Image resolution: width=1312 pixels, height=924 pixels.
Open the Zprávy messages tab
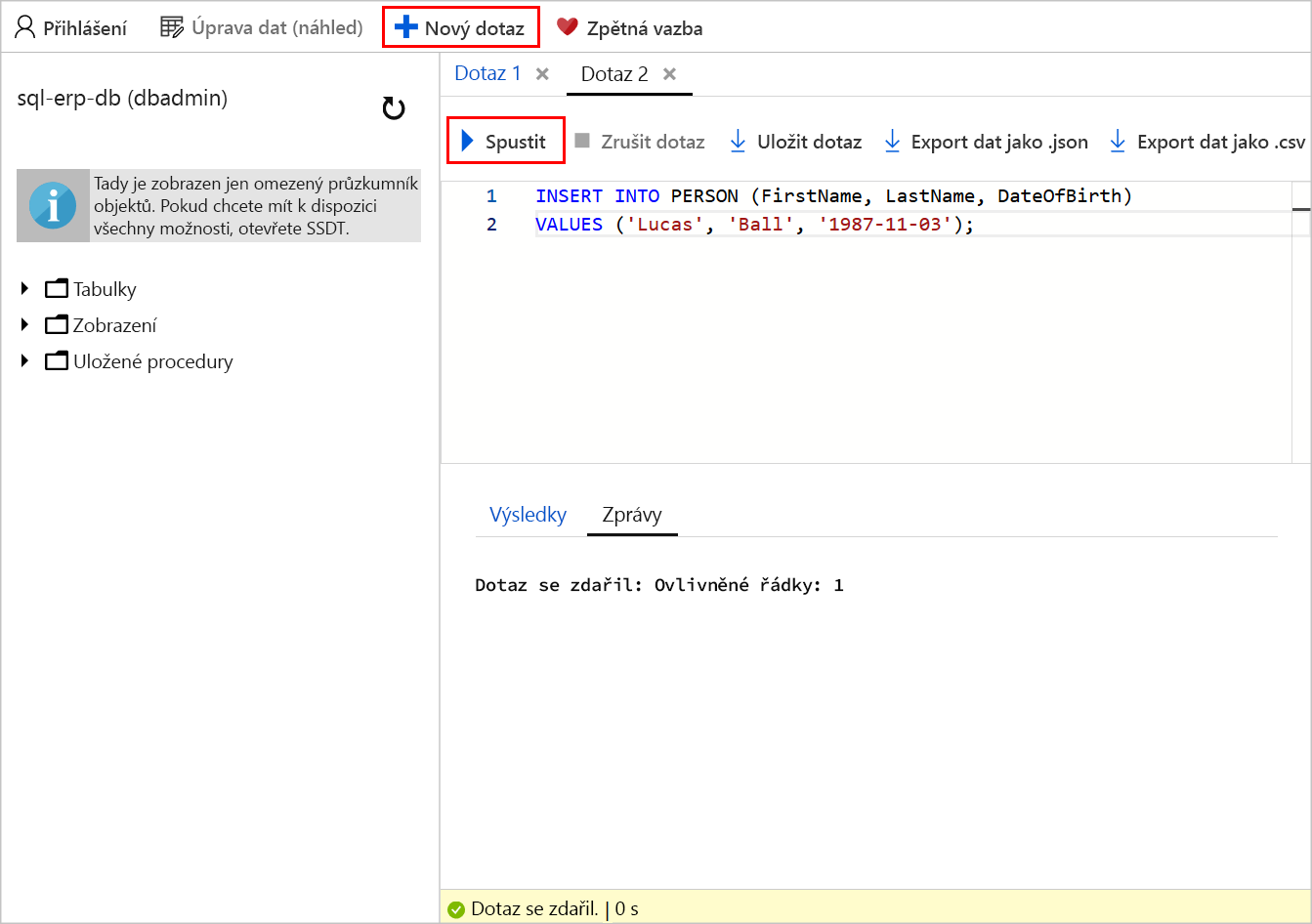pyautogui.click(x=632, y=515)
